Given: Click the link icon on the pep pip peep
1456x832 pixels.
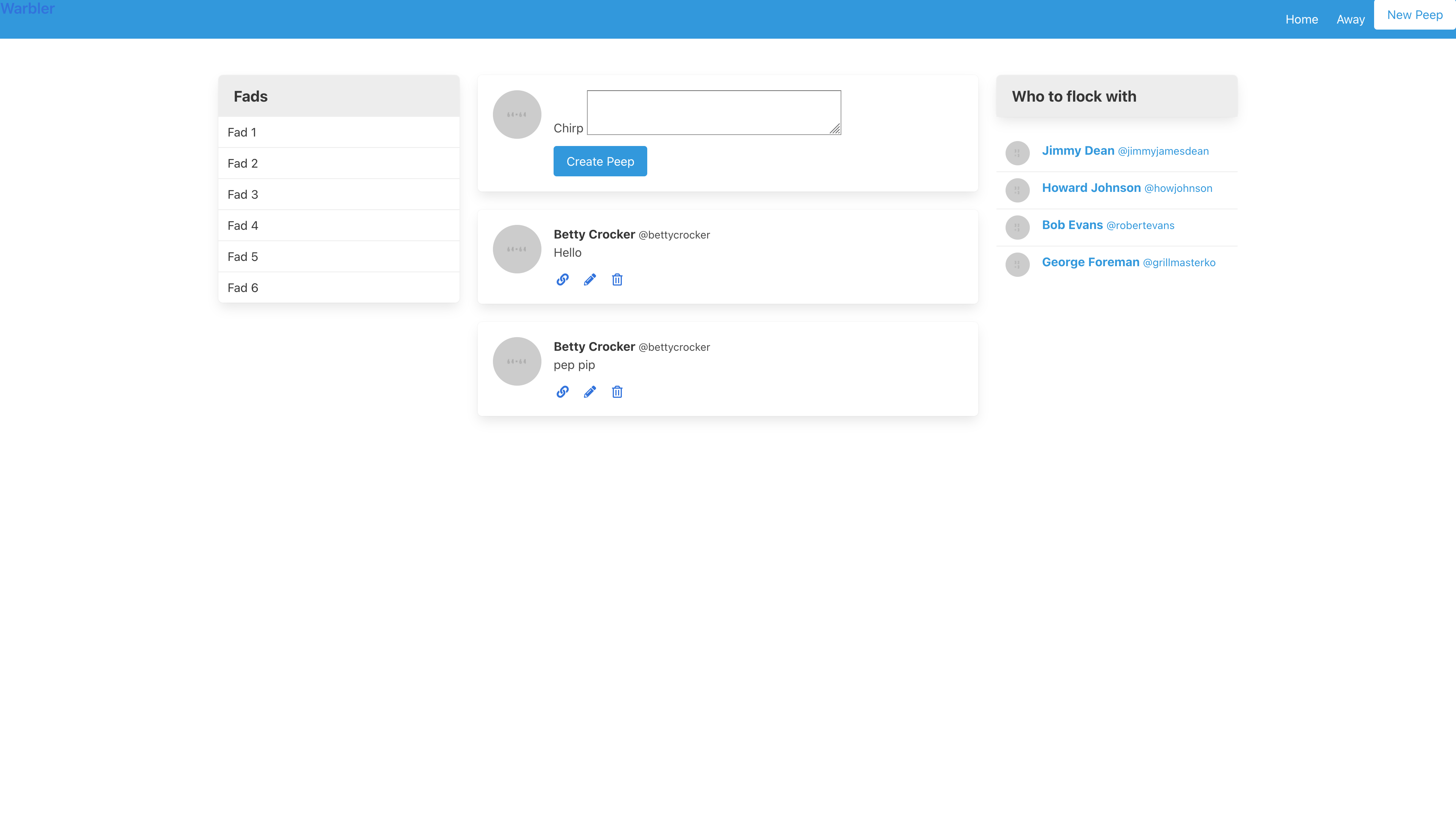Looking at the screenshot, I should 562,391.
